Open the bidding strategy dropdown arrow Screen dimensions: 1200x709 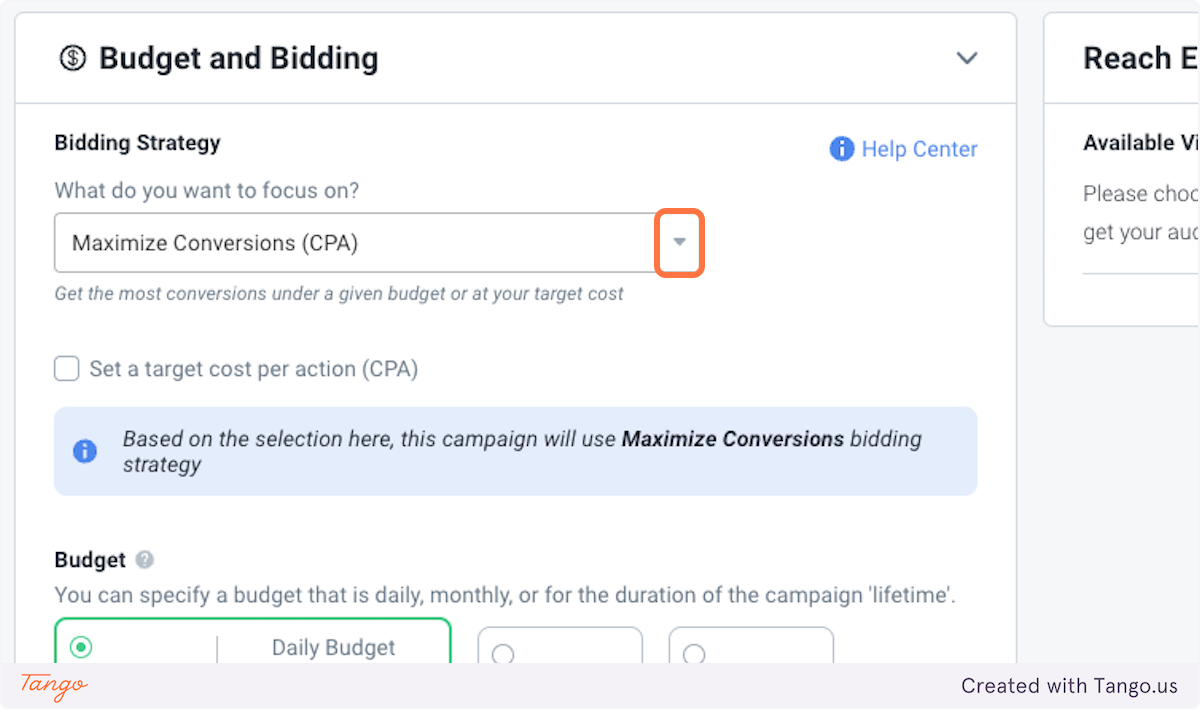679,242
